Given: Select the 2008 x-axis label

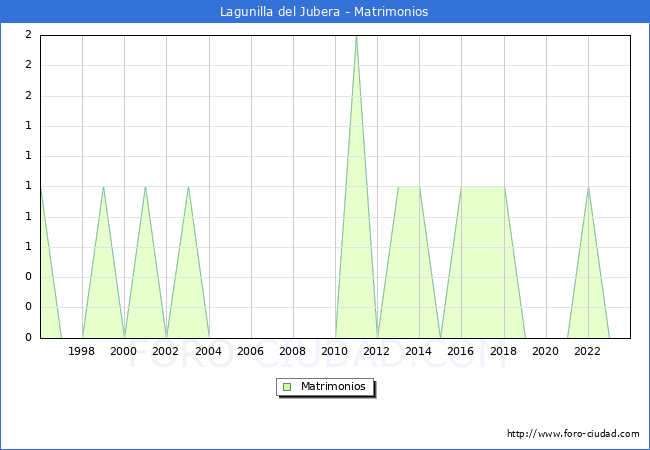Looking at the screenshot, I should tap(292, 351).
